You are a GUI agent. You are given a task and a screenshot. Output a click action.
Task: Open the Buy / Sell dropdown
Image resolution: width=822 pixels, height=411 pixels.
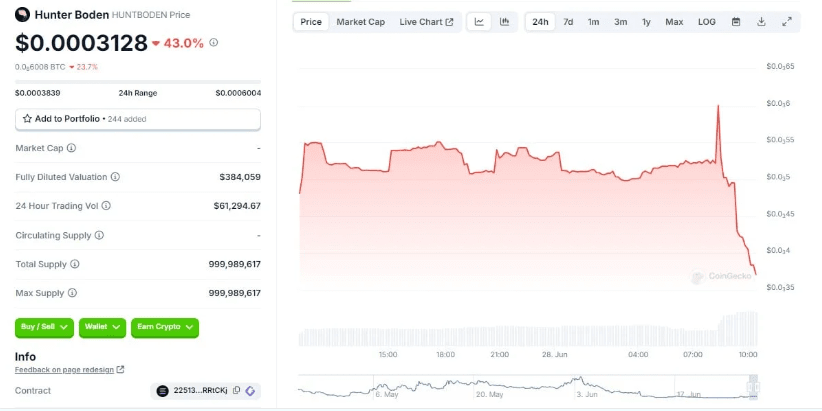(42, 327)
